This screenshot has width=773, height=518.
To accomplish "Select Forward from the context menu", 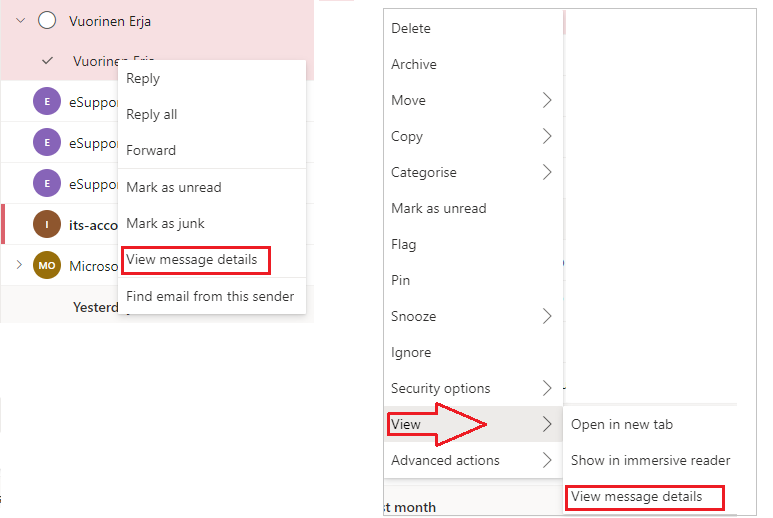I will coord(151,151).
